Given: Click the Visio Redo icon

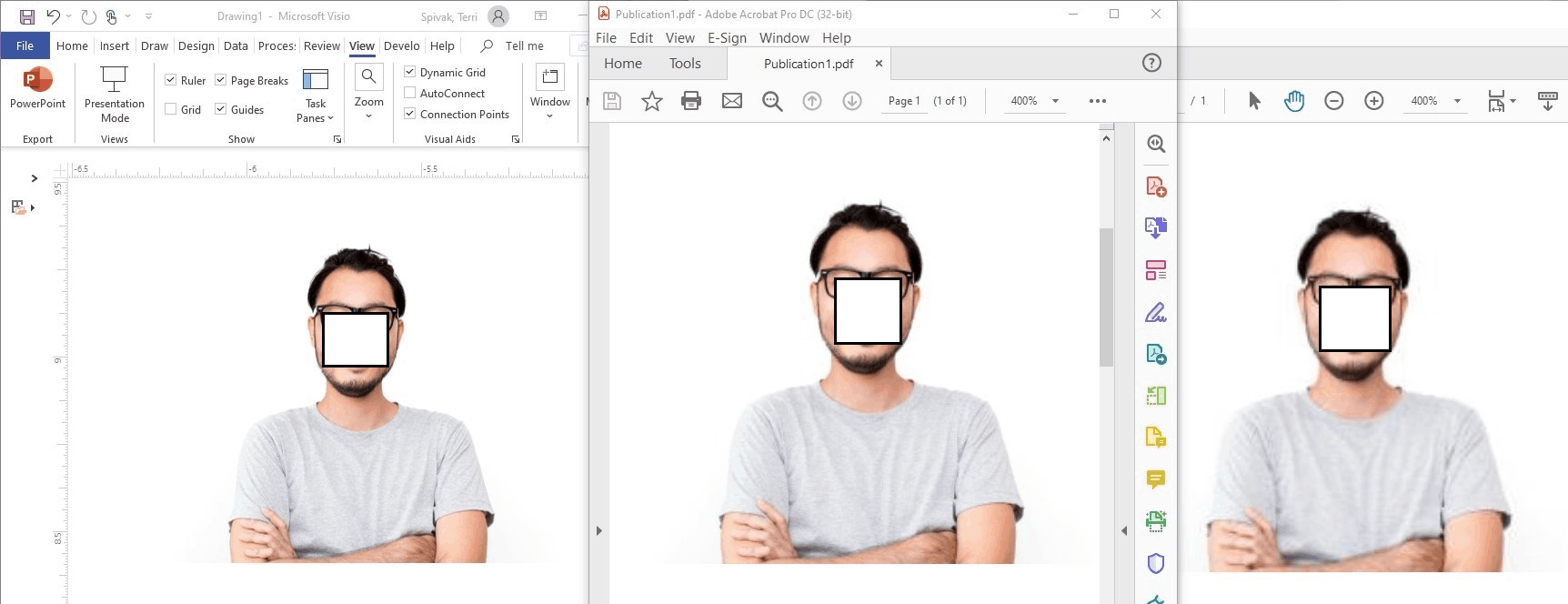Looking at the screenshot, I should coord(88,16).
